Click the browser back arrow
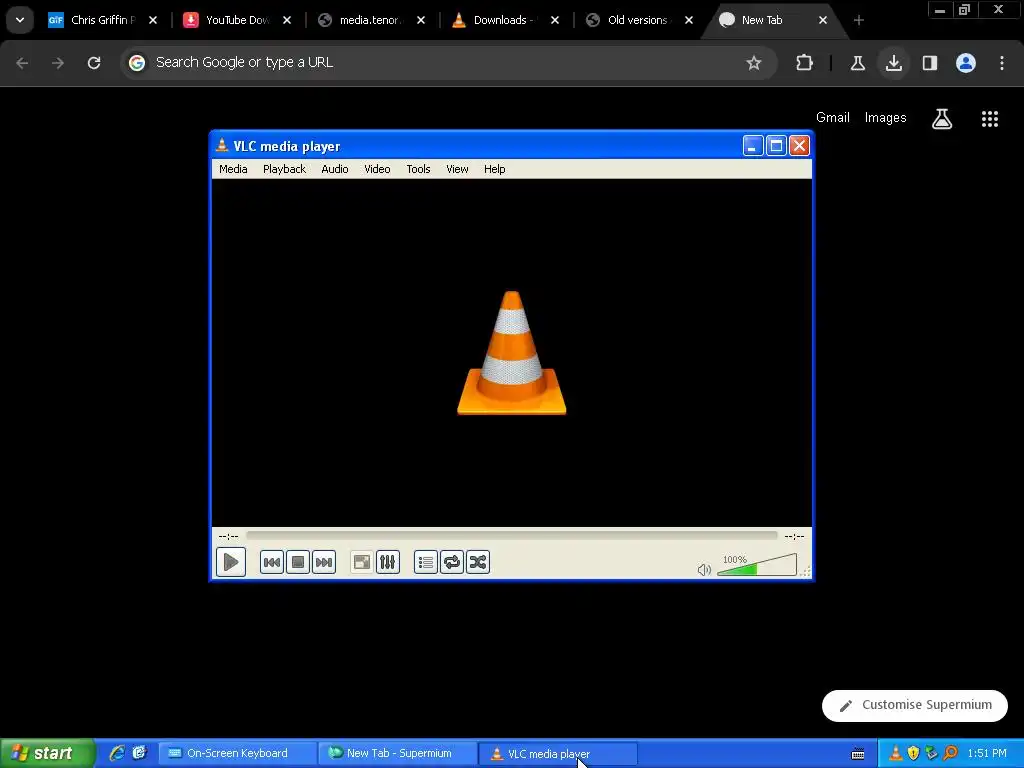The width and height of the screenshot is (1024, 768). click(22, 63)
